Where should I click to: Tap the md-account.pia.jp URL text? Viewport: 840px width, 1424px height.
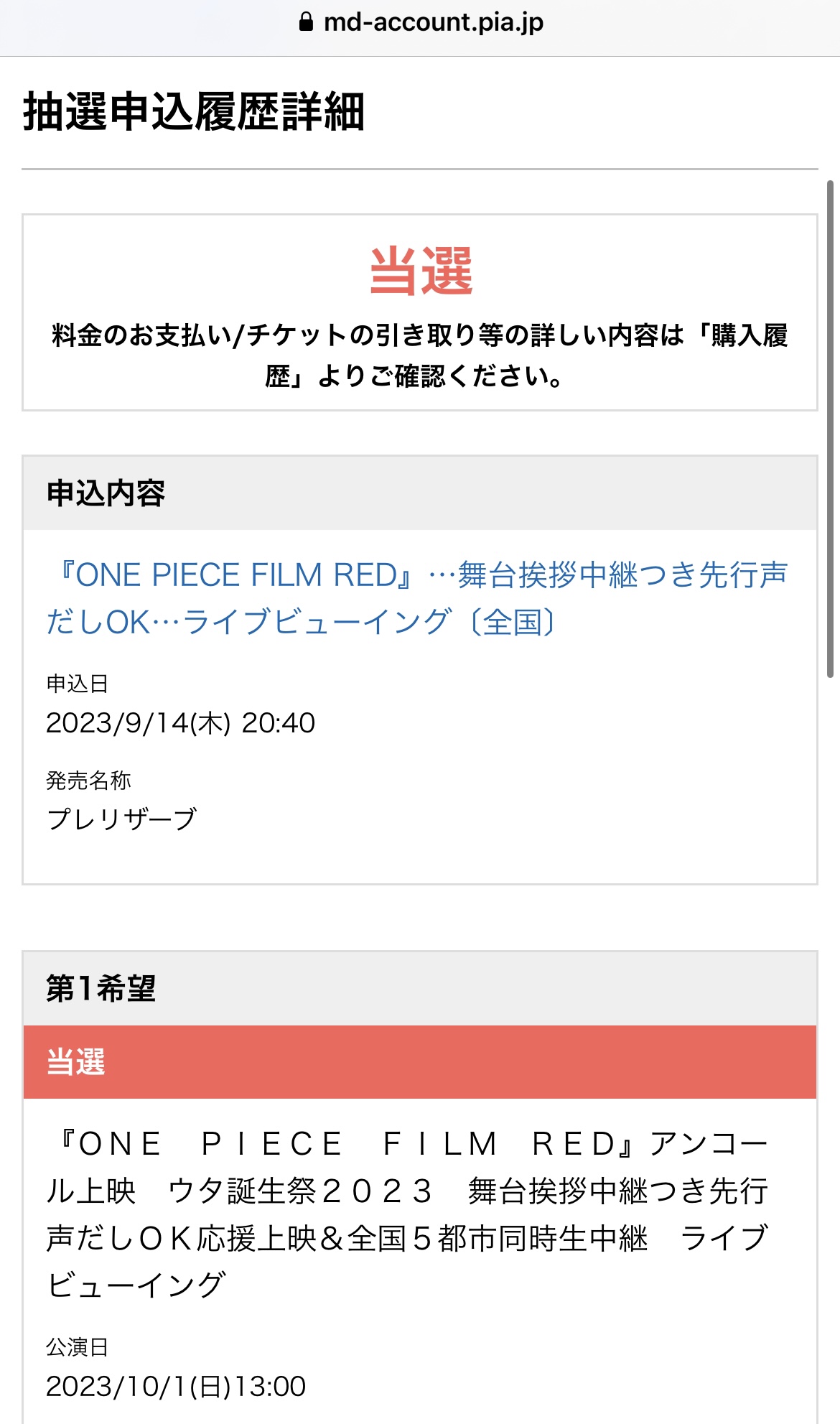(434, 22)
